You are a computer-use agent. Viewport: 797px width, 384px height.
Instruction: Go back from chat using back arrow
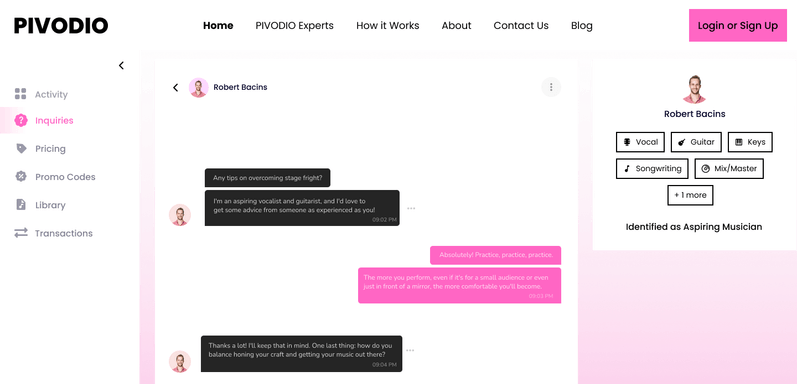coord(175,87)
